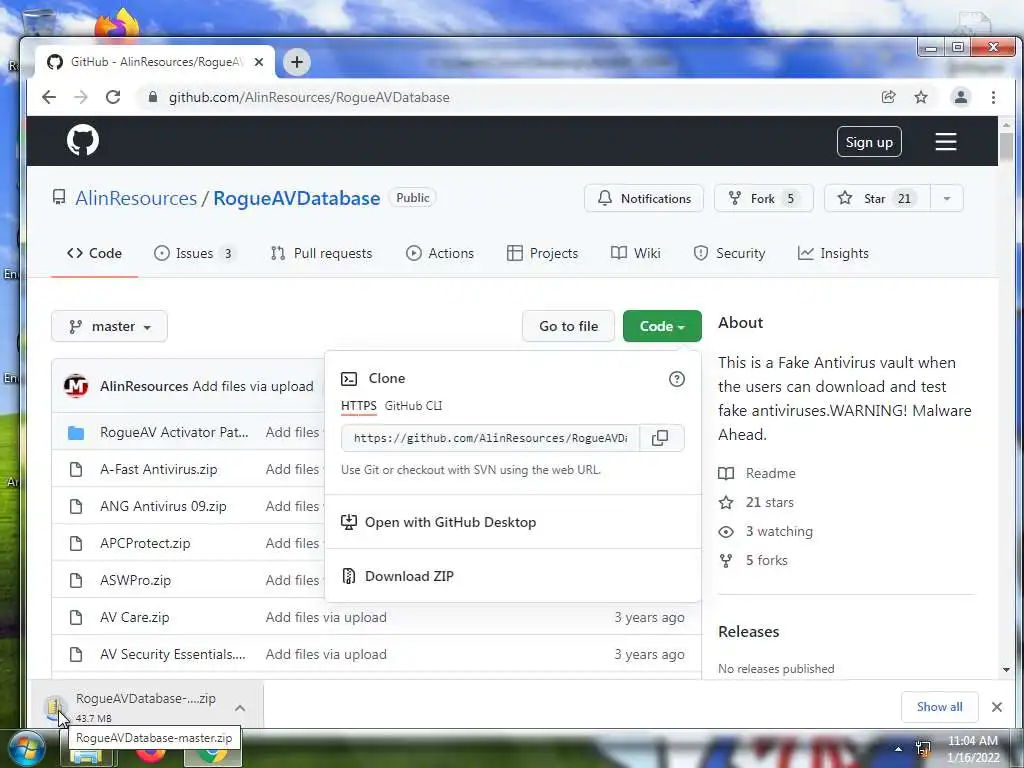Click the Notifications button
Screen dimensions: 1024x768
coord(644,198)
